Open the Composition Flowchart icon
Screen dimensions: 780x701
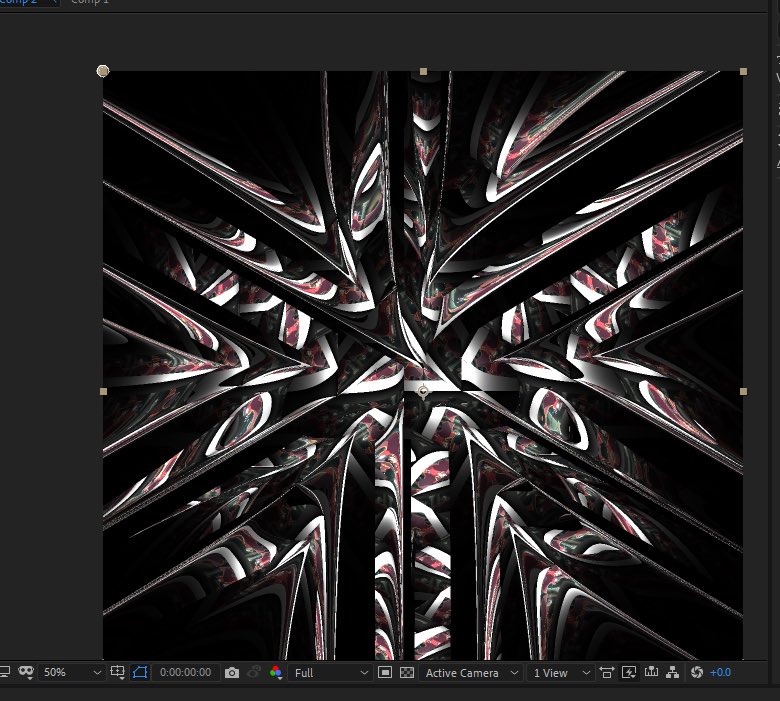point(673,673)
